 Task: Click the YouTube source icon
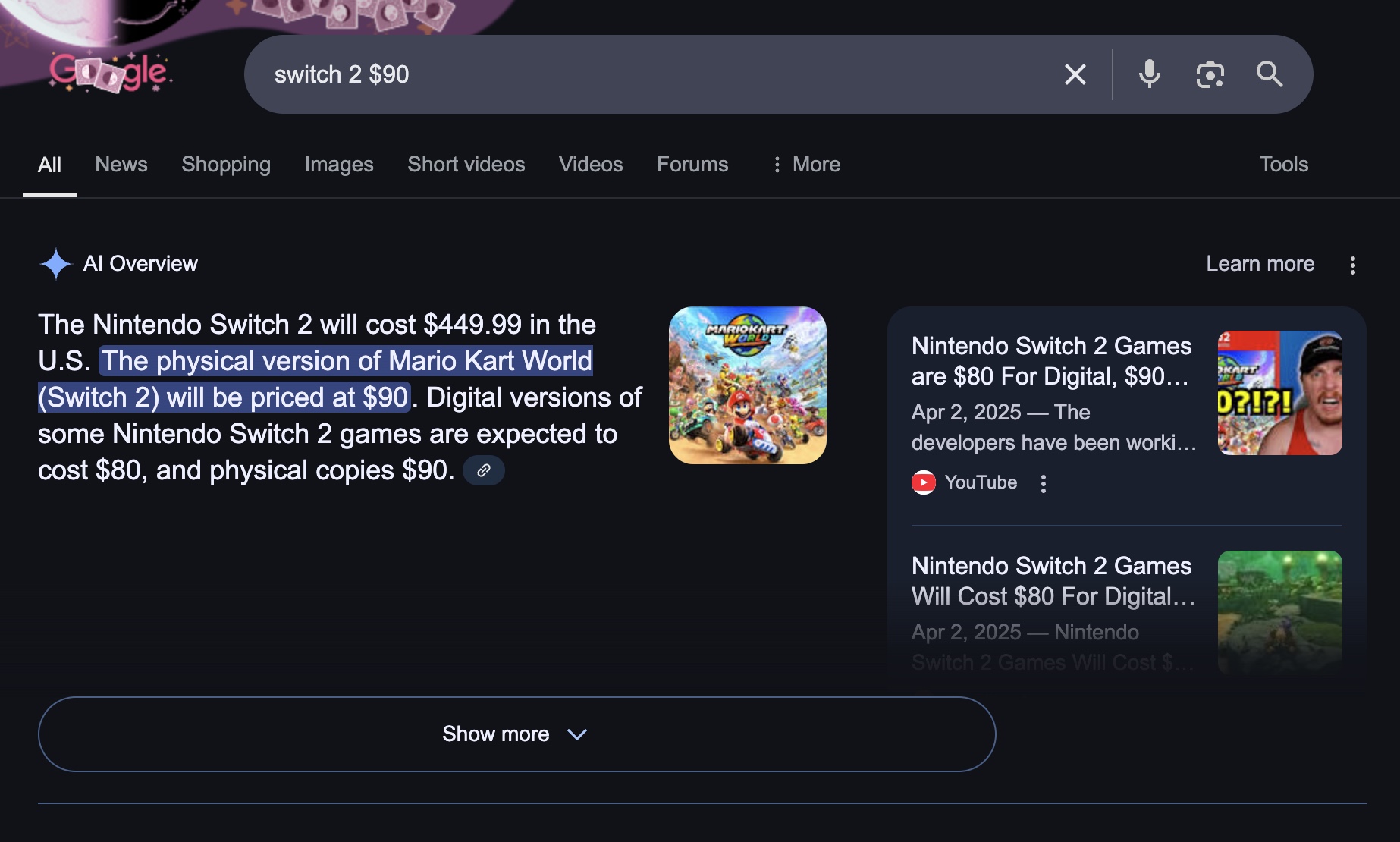point(924,482)
